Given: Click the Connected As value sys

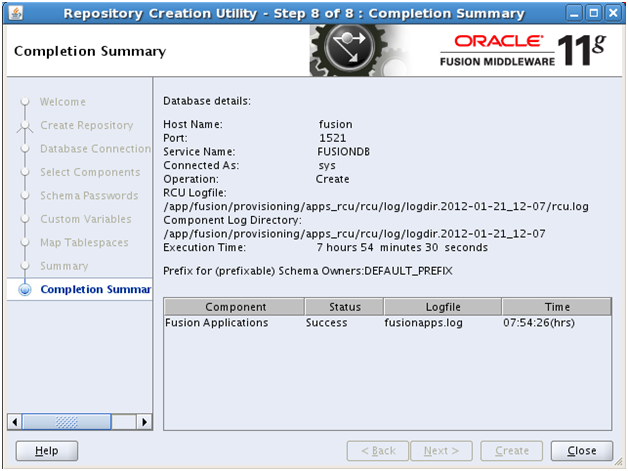Looking at the screenshot, I should pos(327,165).
